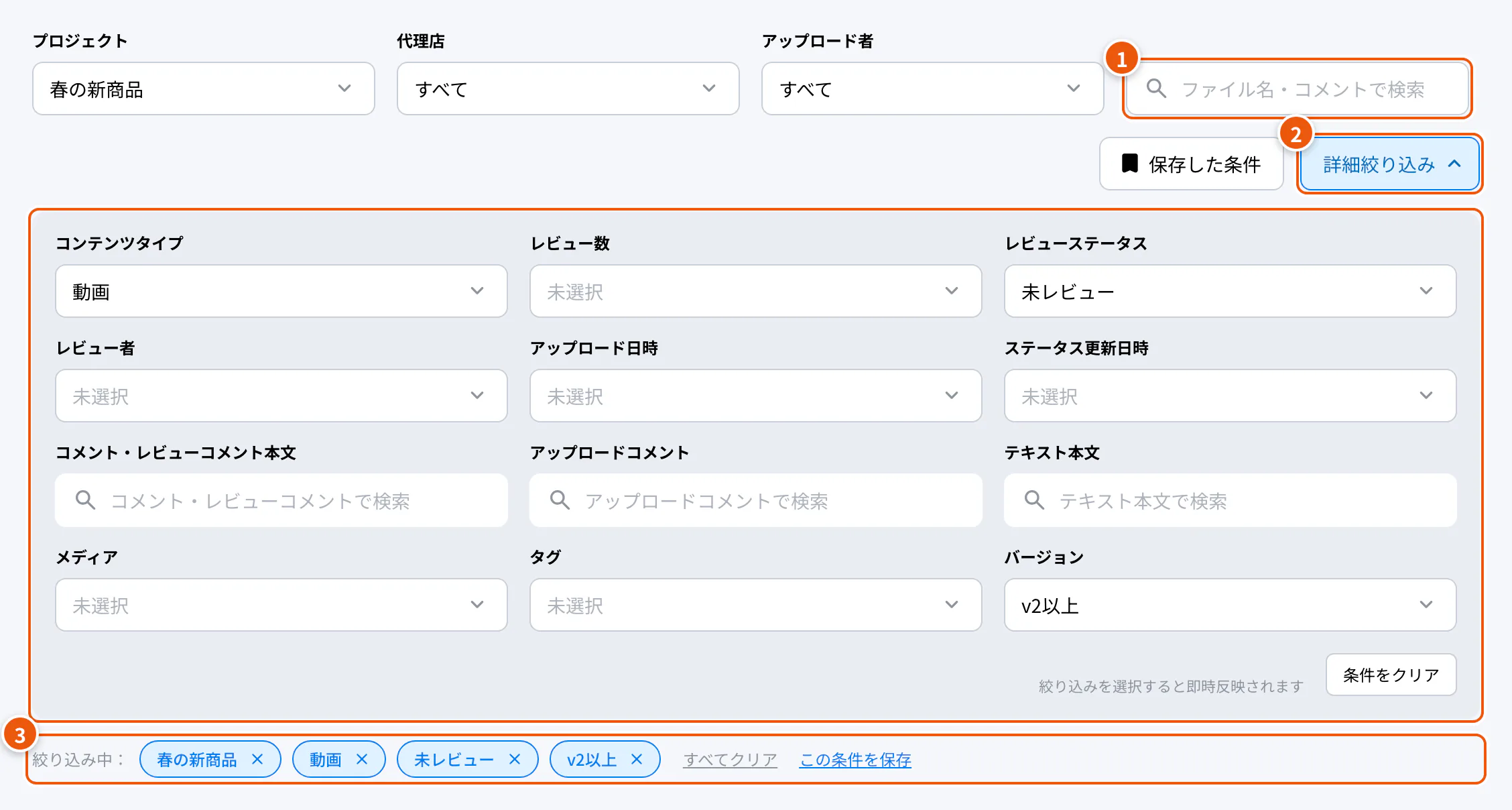Image resolution: width=1512 pixels, height=810 pixels.
Task: Click the この条件を保存 link
Action: coord(855,760)
